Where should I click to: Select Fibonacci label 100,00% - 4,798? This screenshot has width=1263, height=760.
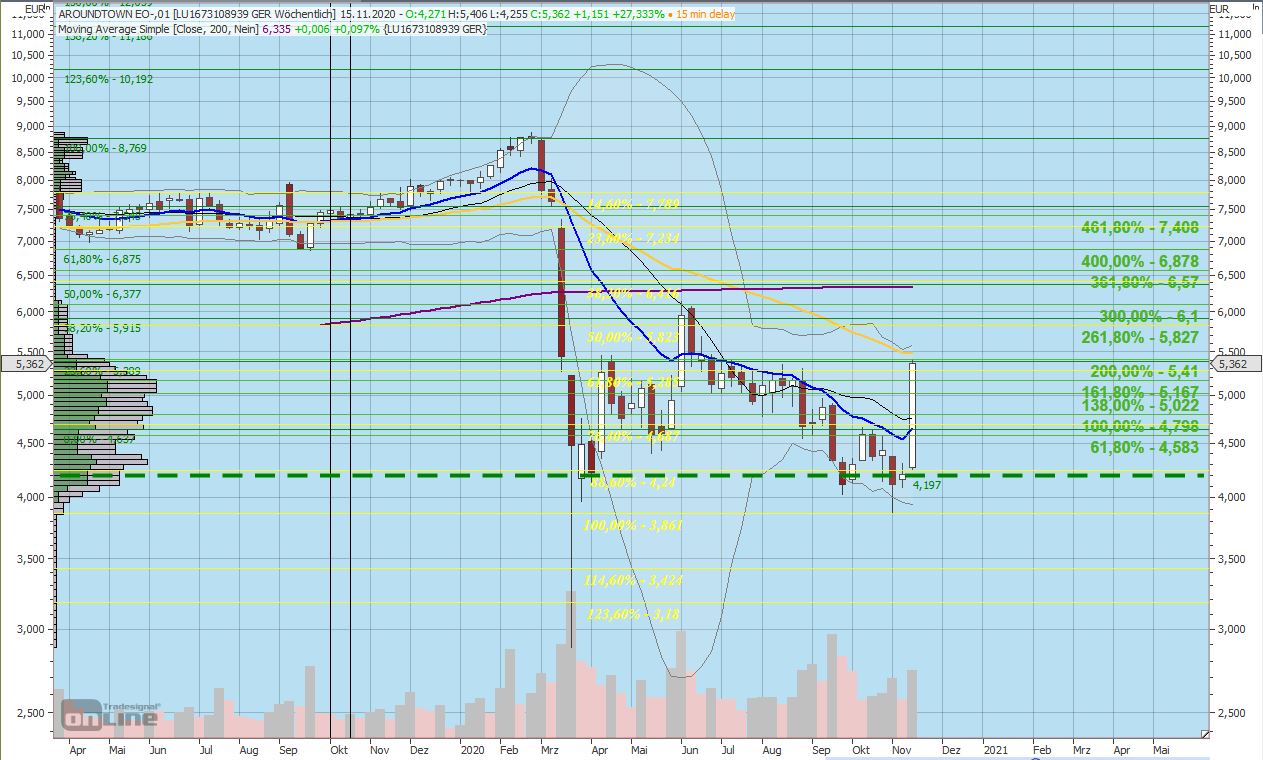point(1139,426)
